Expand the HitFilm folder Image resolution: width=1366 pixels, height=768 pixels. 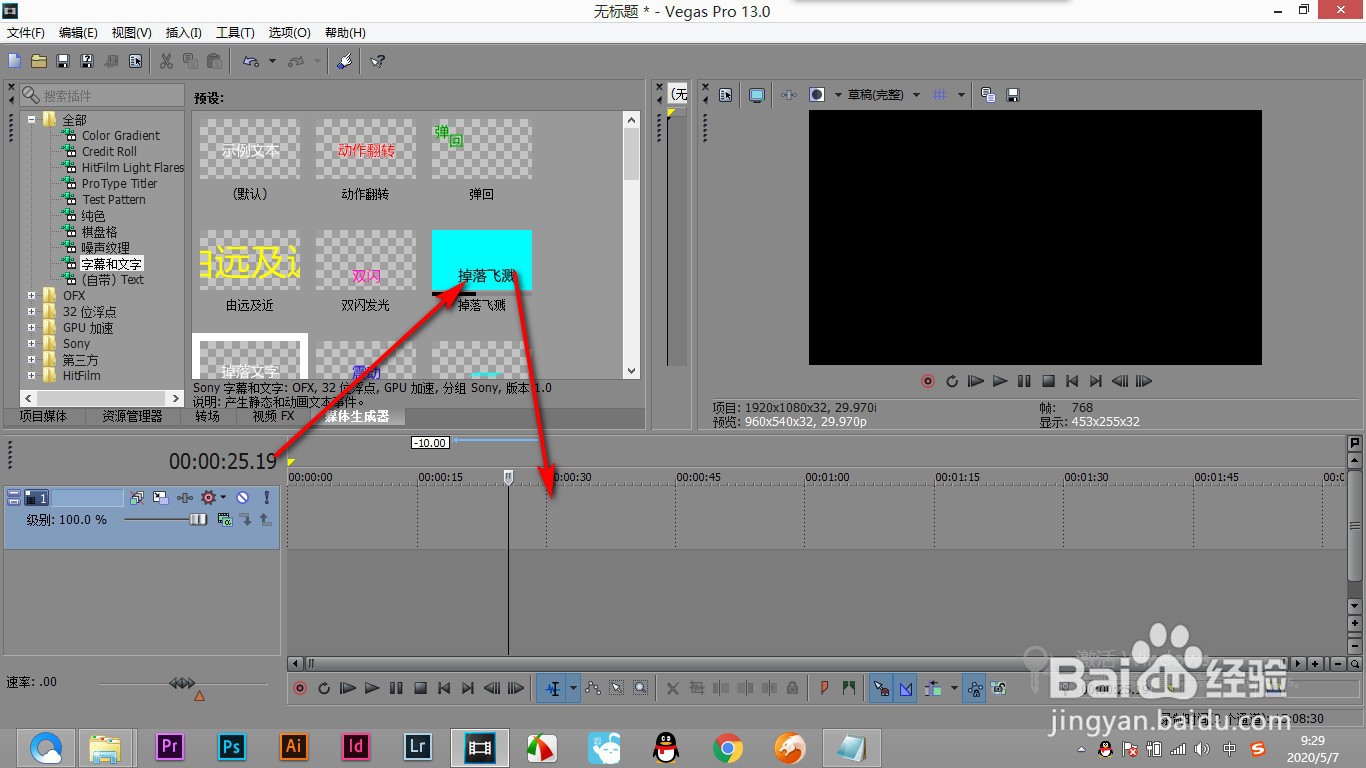click(32, 375)
